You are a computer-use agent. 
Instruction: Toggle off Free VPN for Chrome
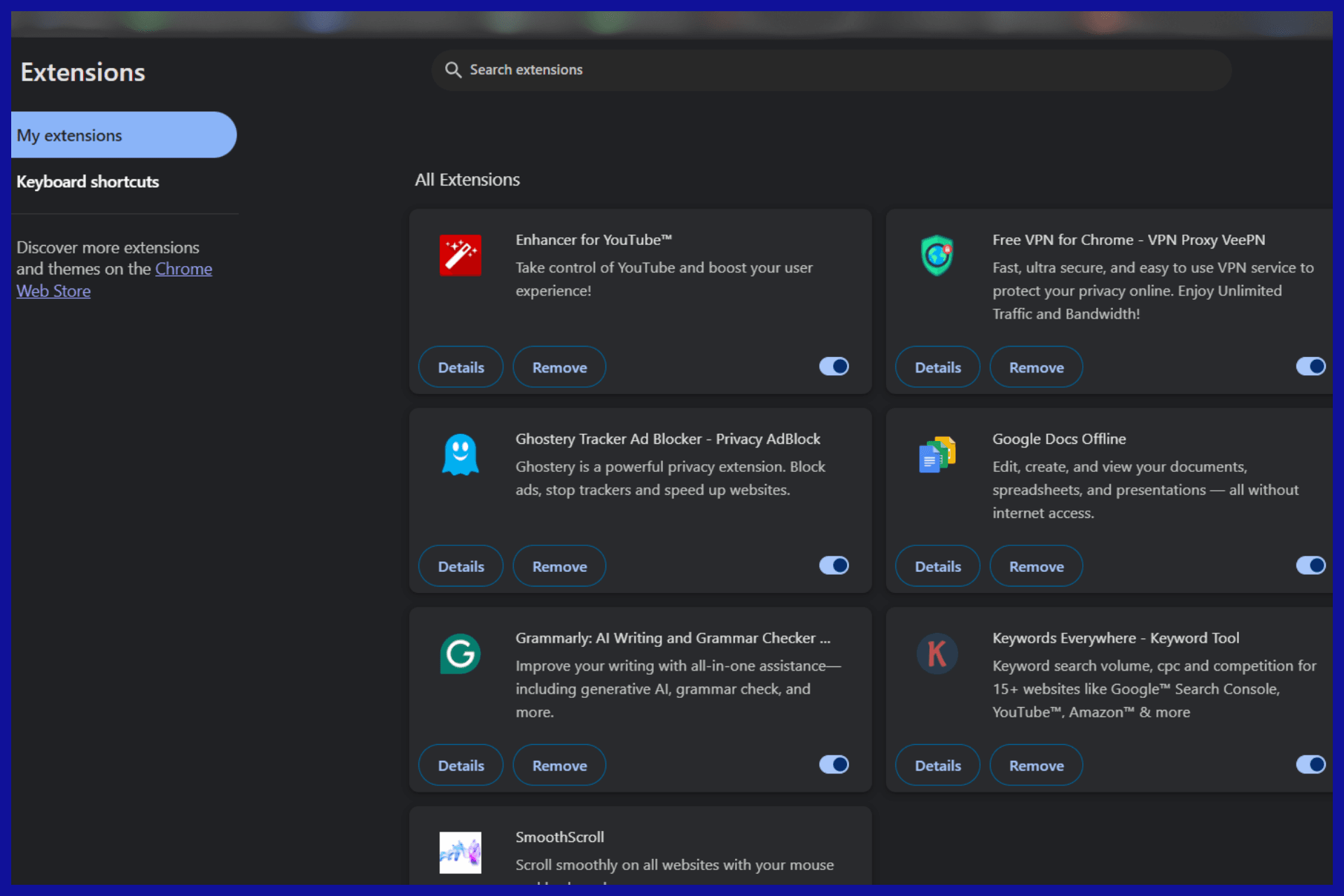[x=1310, y=366]
